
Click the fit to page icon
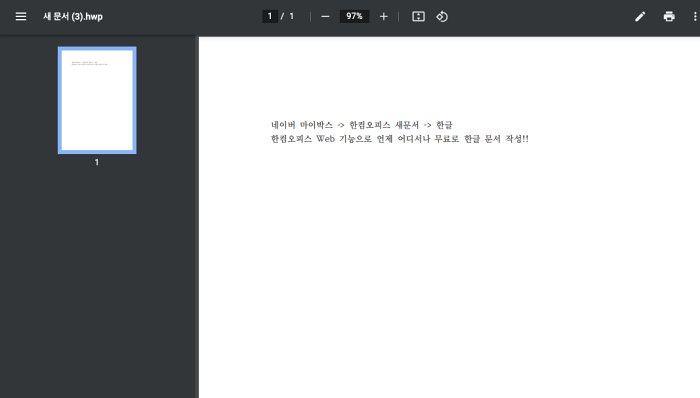coord(418,17)
